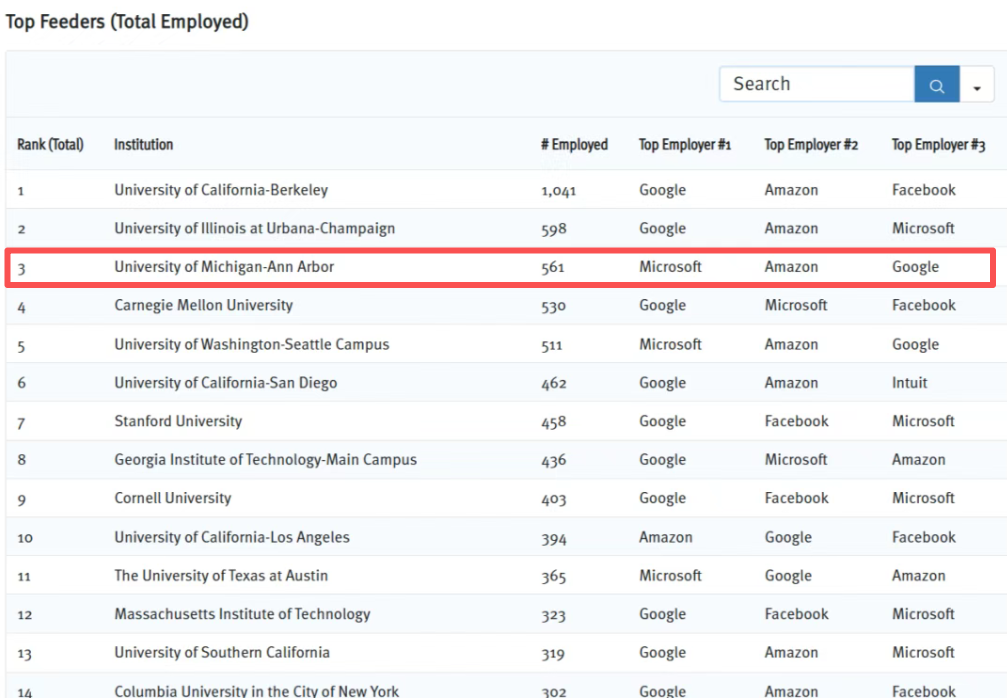Select Stanford University in the table
1007x698 pixels.
click(x=178, y=422)
